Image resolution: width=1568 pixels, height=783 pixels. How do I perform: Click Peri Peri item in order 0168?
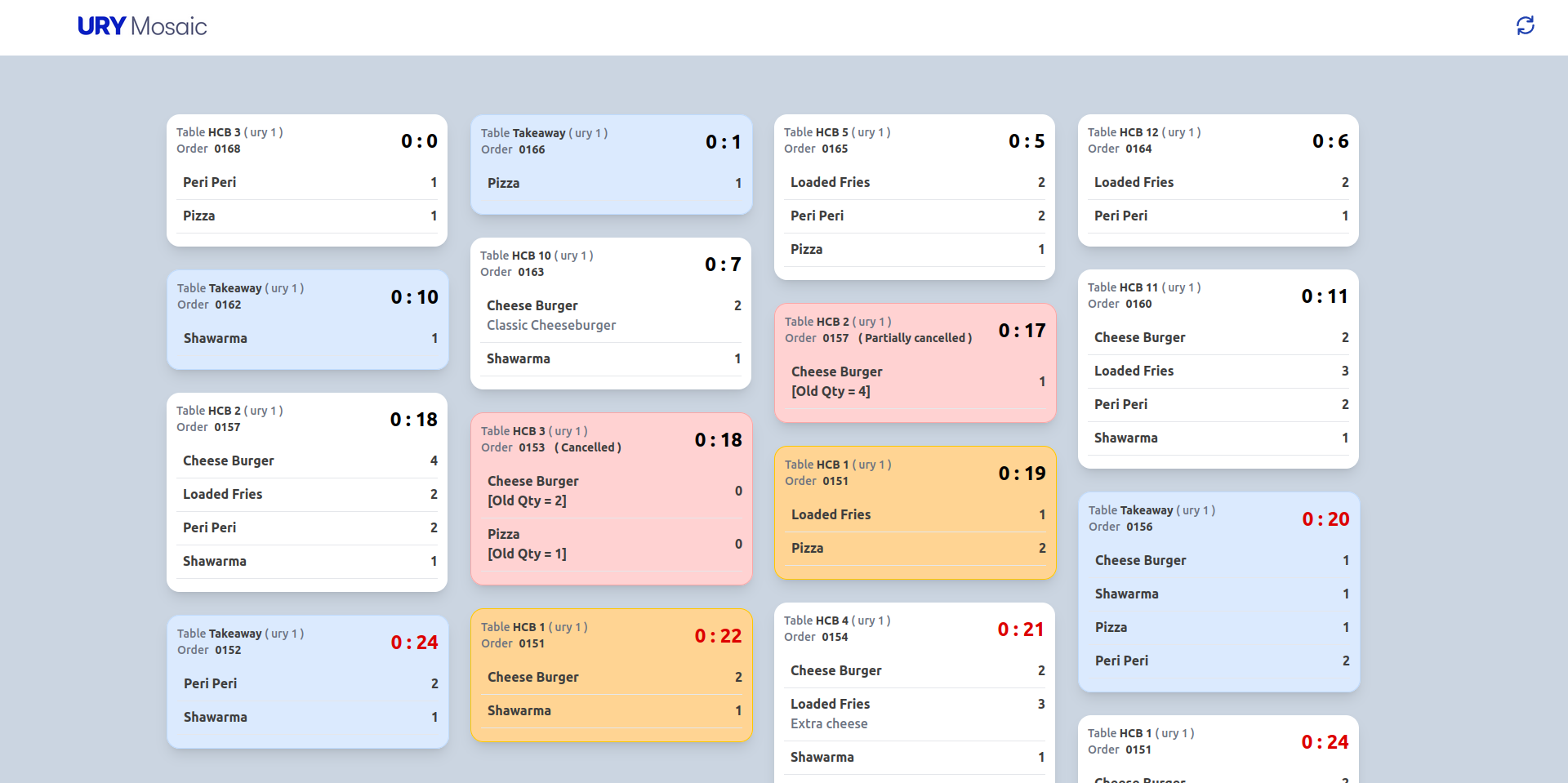307,182
